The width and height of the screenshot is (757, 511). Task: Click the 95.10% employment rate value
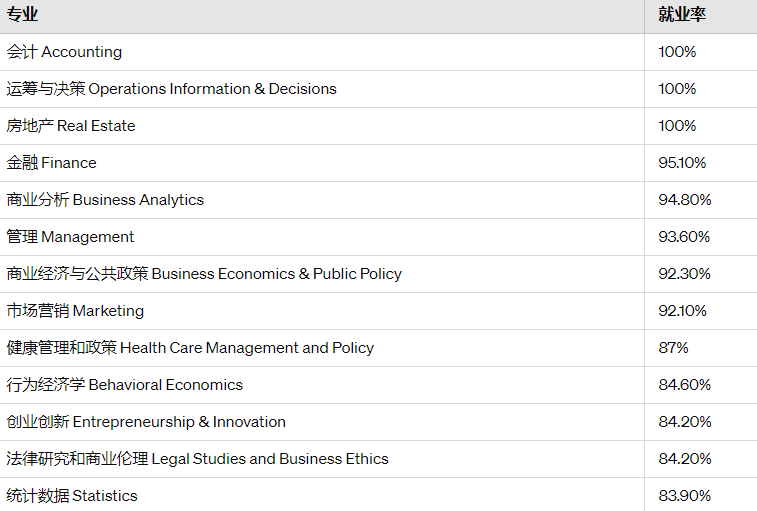click(682, 163)
